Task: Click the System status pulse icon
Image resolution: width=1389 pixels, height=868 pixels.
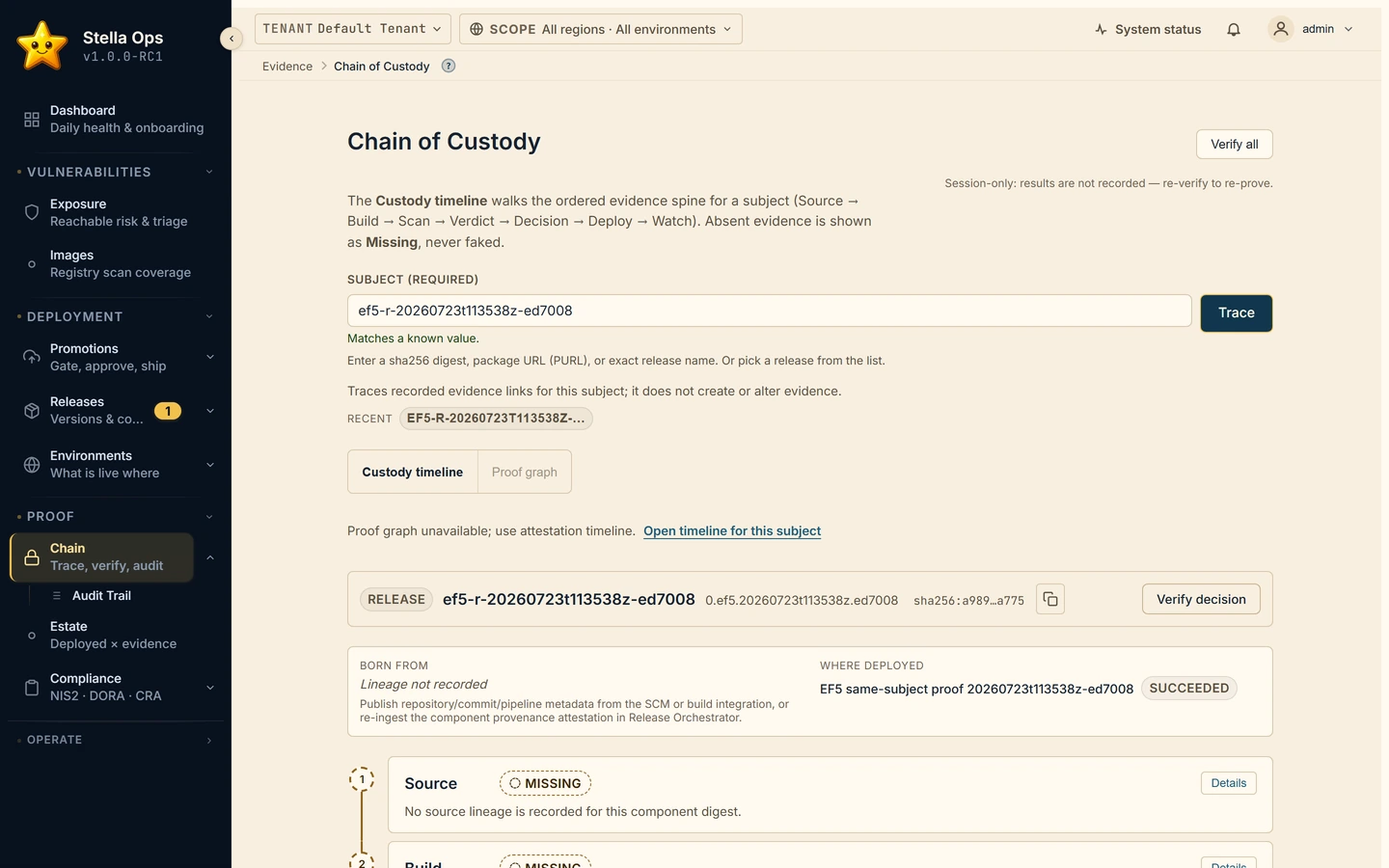Action: click(x=1101, y=30)
